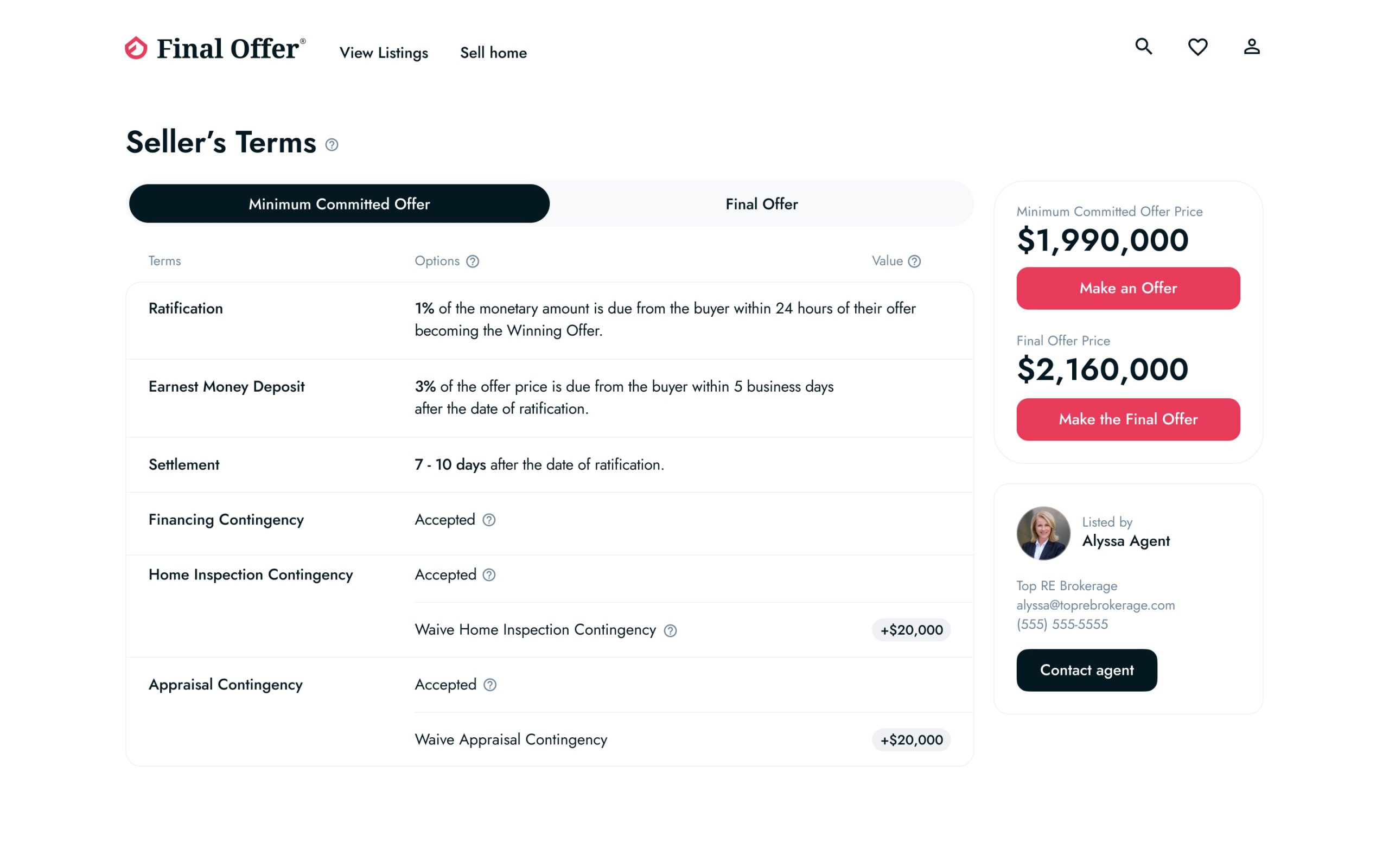Click the Final Offer logo icon

point(137,47)
